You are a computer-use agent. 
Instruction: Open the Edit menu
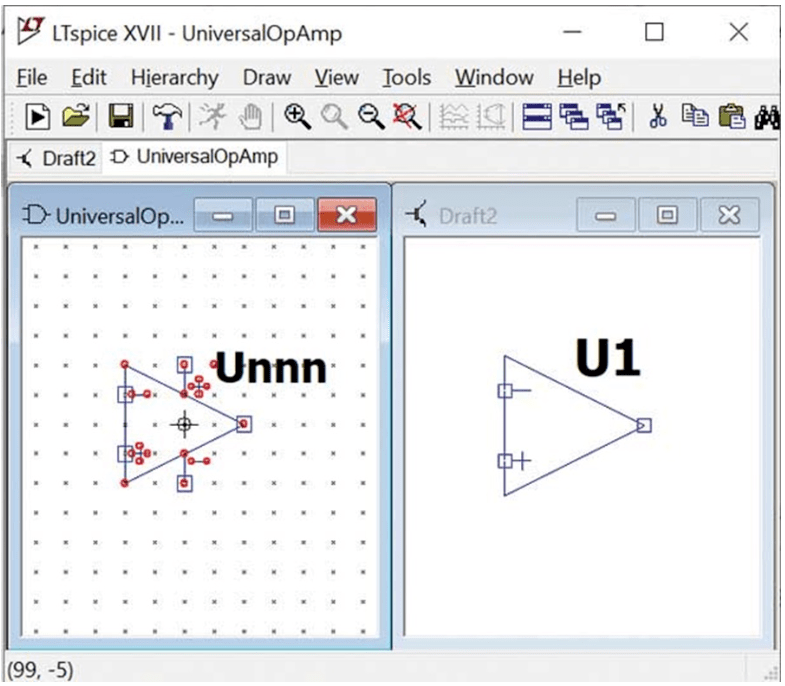click(x=89, y=78)
